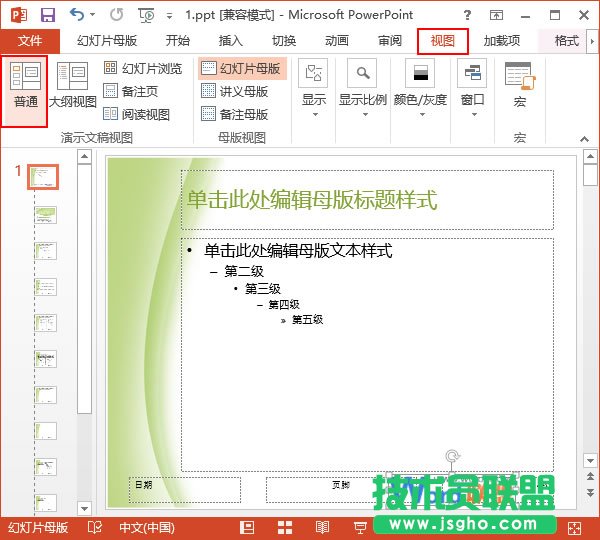Screen dimensions: 600x540
Task: Click Slide Sorter icon in status bar
Action: [x=285, y=528]
